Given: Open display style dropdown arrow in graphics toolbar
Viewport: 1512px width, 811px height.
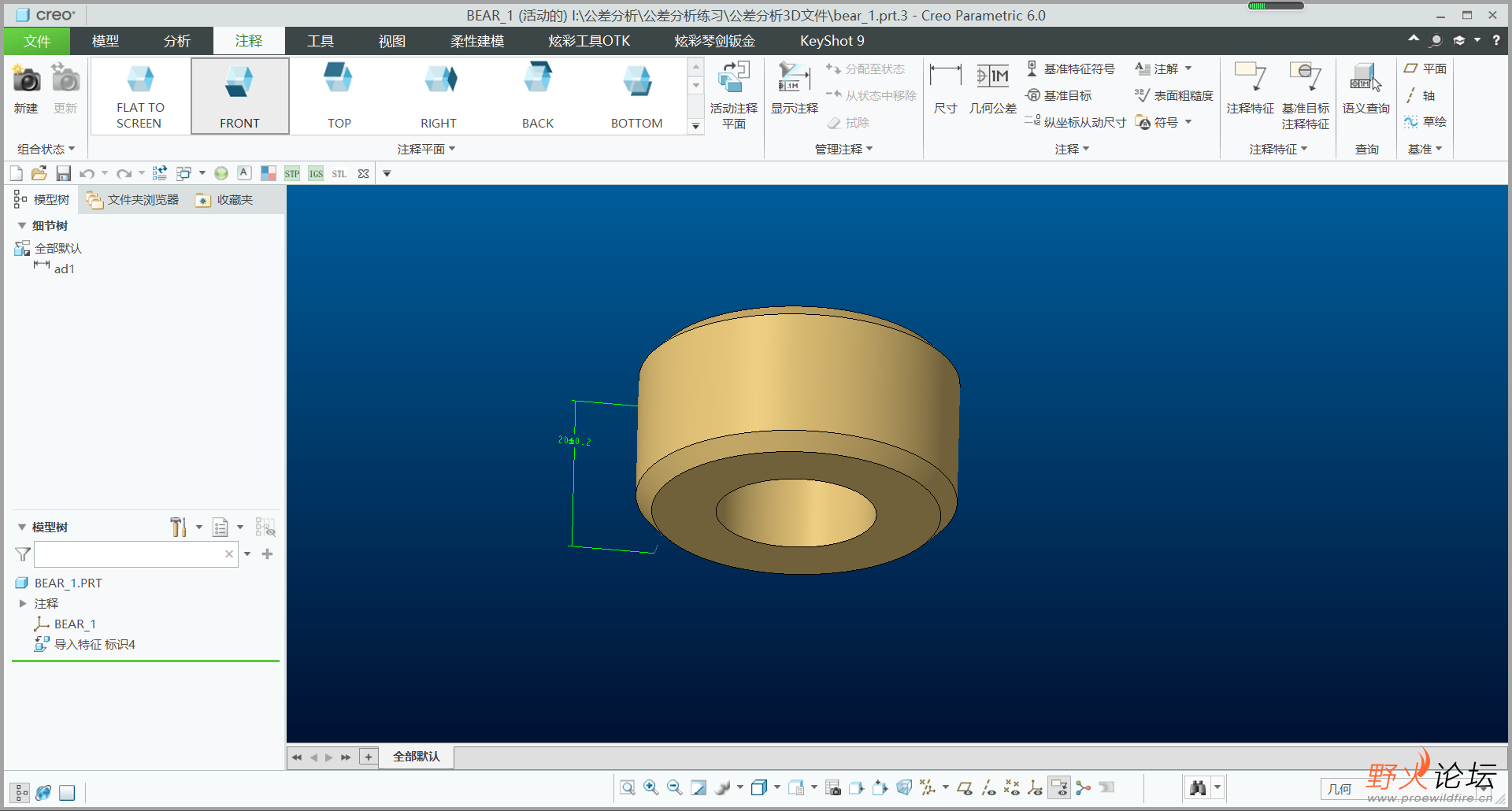Looking at the screenshot, I should pos(777,787).
